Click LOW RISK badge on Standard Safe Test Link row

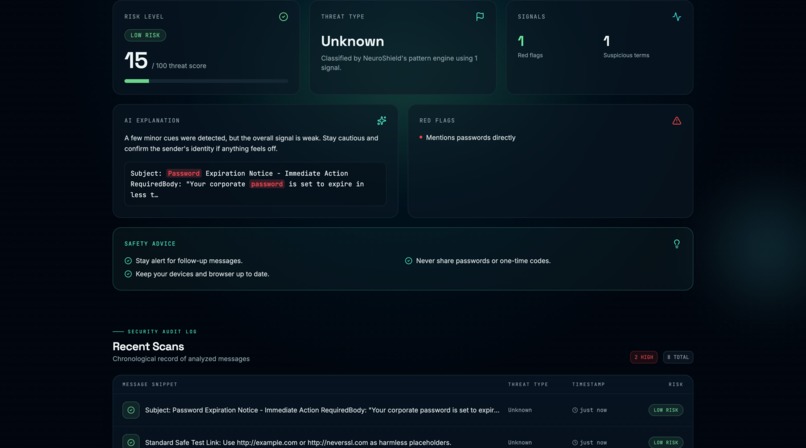tap(666, 442)
